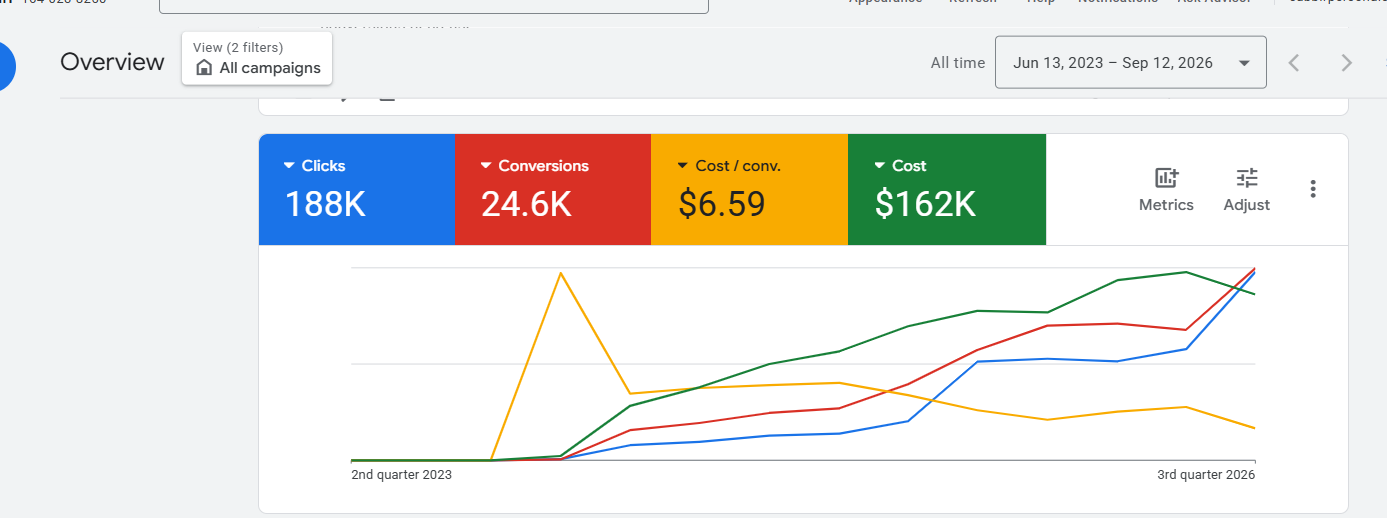Image resolution: width=1387 pixels, height=518 pixels.
Task: Click the All time label
Action: coord(958,63)
